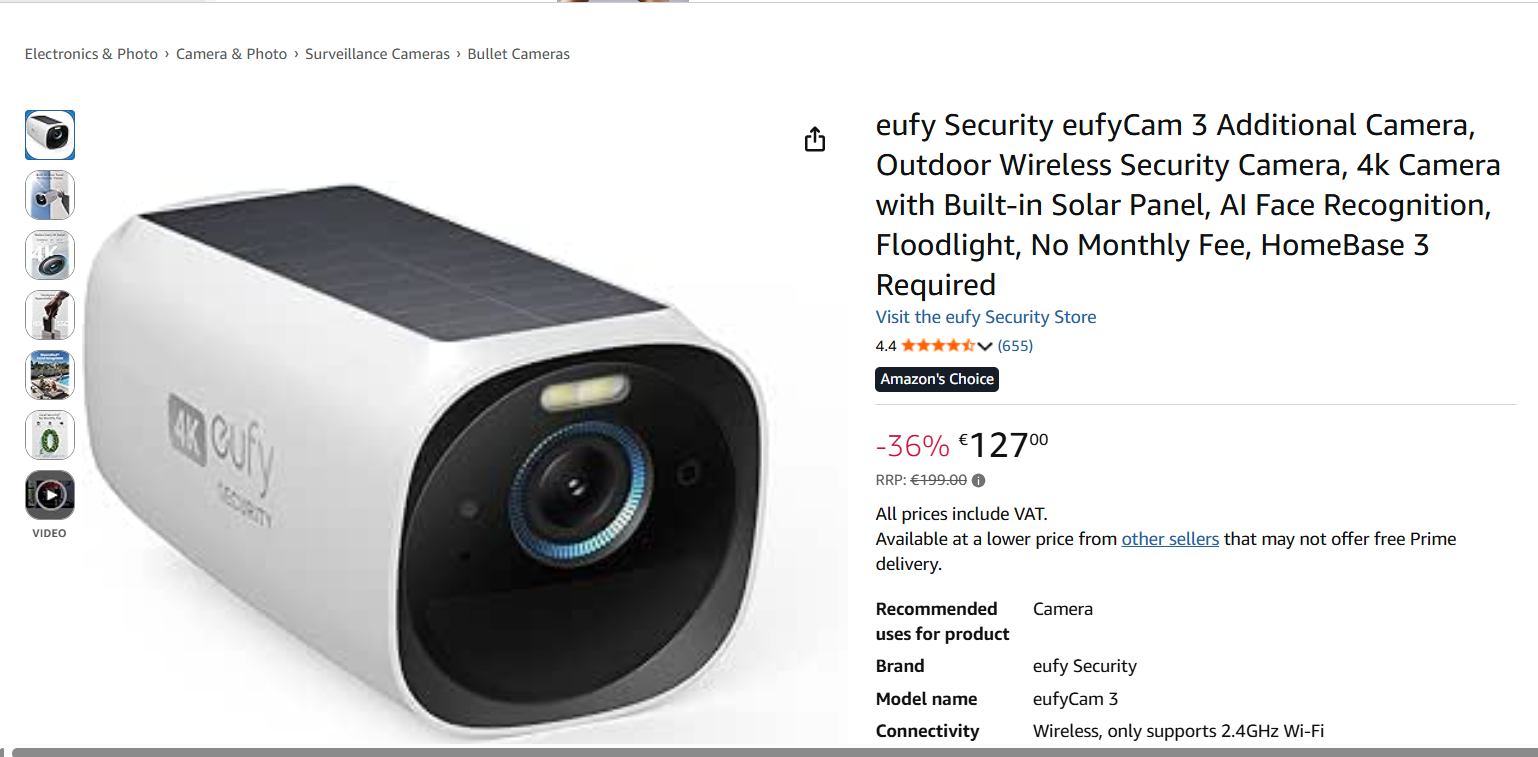Expand the ratings breakdown chevron
The width and height of the screenshot is (1538, 757).
point(986,345)
